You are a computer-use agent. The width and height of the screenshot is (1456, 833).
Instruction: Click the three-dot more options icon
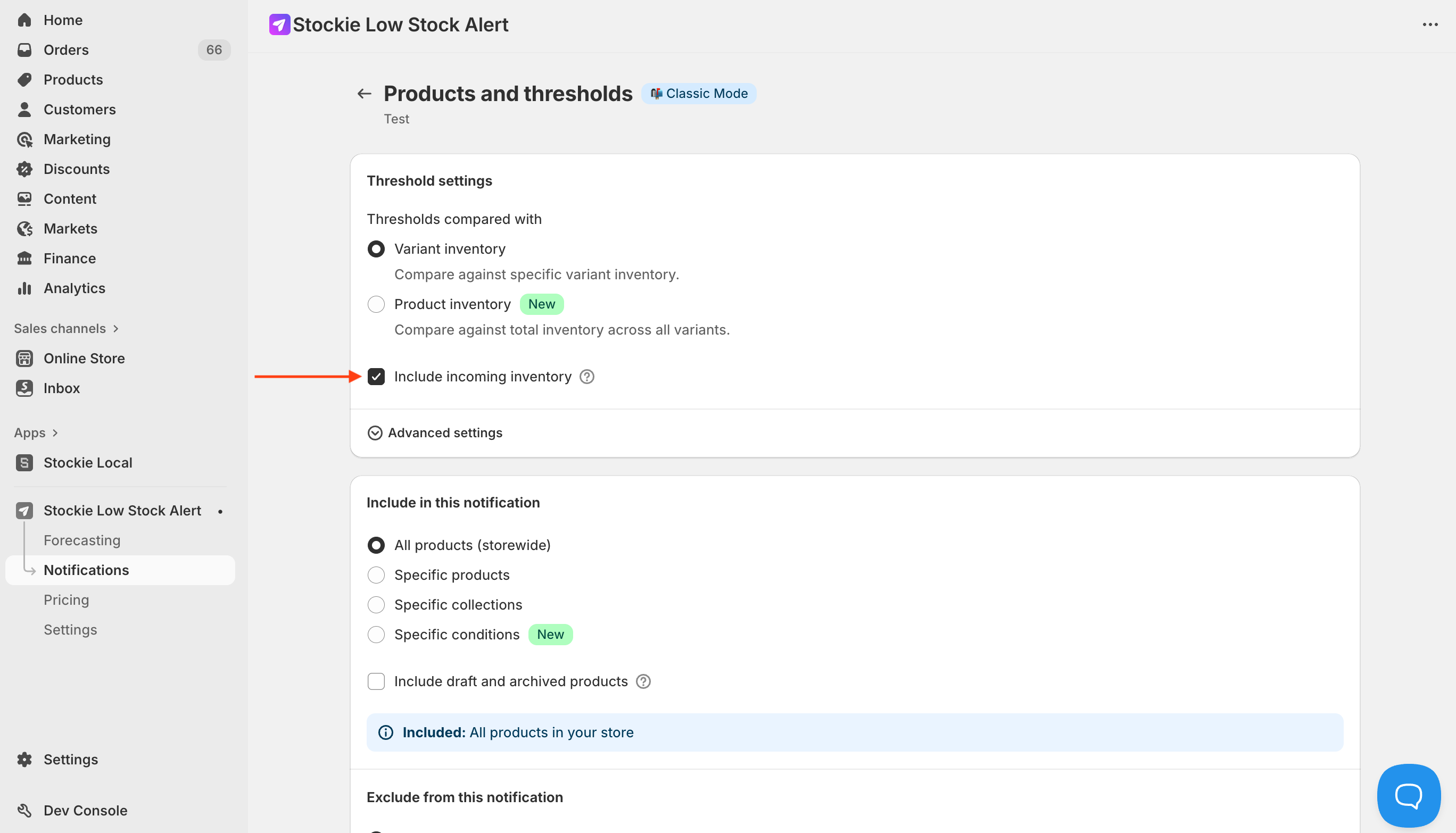[x=1430, y=24]
